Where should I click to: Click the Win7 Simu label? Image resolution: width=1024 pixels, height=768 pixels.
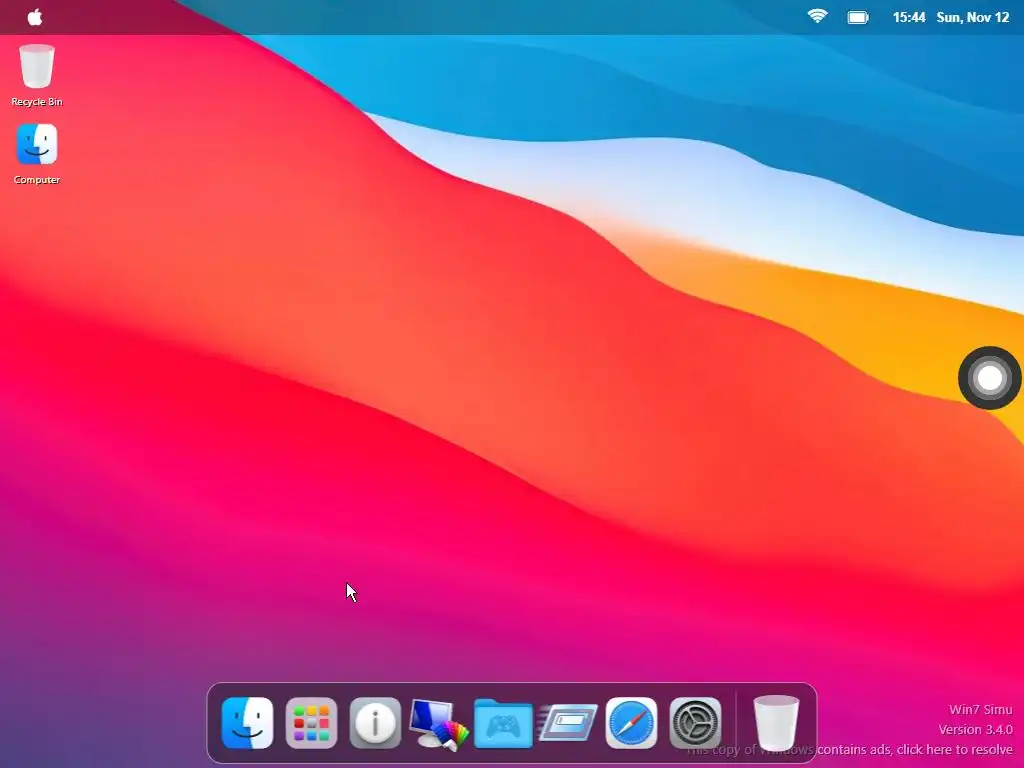[x=980, y=709]
